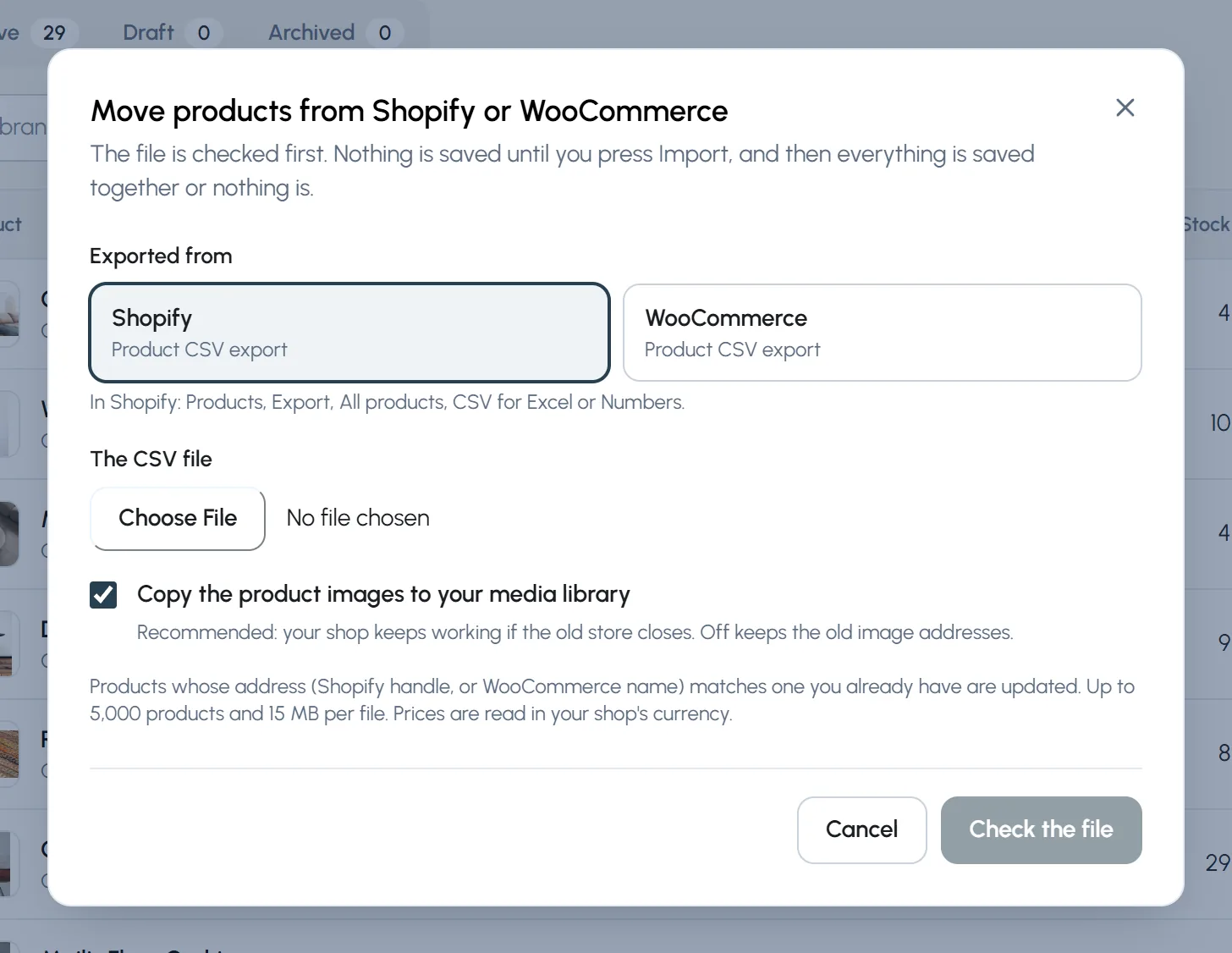Click the 'No file chosen' text
Screen dimensions: 1232x953
click(x=358, y=518)
